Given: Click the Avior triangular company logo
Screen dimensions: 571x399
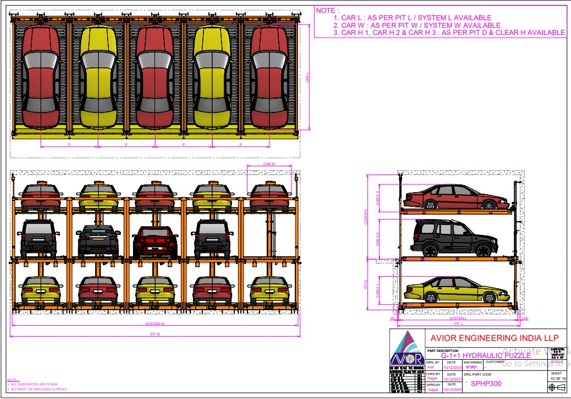Looking at the screenshot, I should click(407, 348).
